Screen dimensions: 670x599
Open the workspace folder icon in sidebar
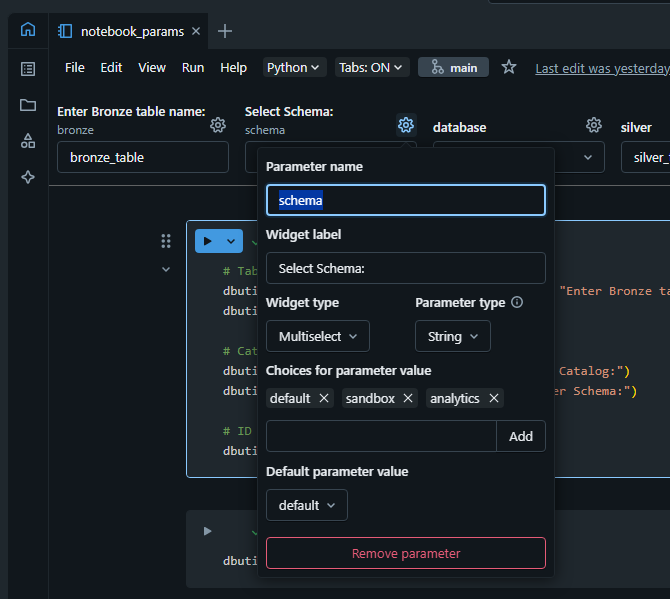(x=28, y=105)
